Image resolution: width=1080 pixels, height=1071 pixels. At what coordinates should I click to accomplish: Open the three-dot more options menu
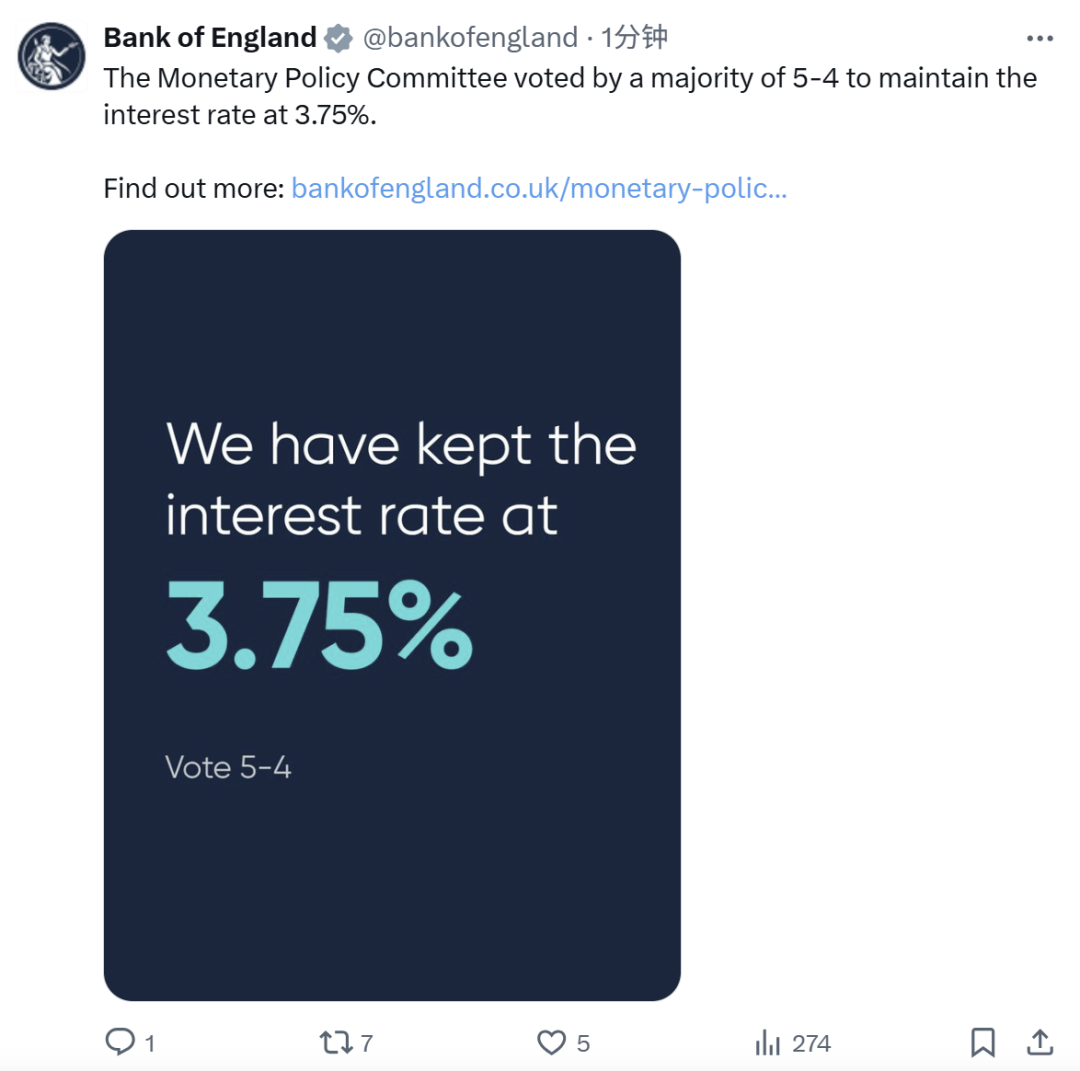(1040, 38)
